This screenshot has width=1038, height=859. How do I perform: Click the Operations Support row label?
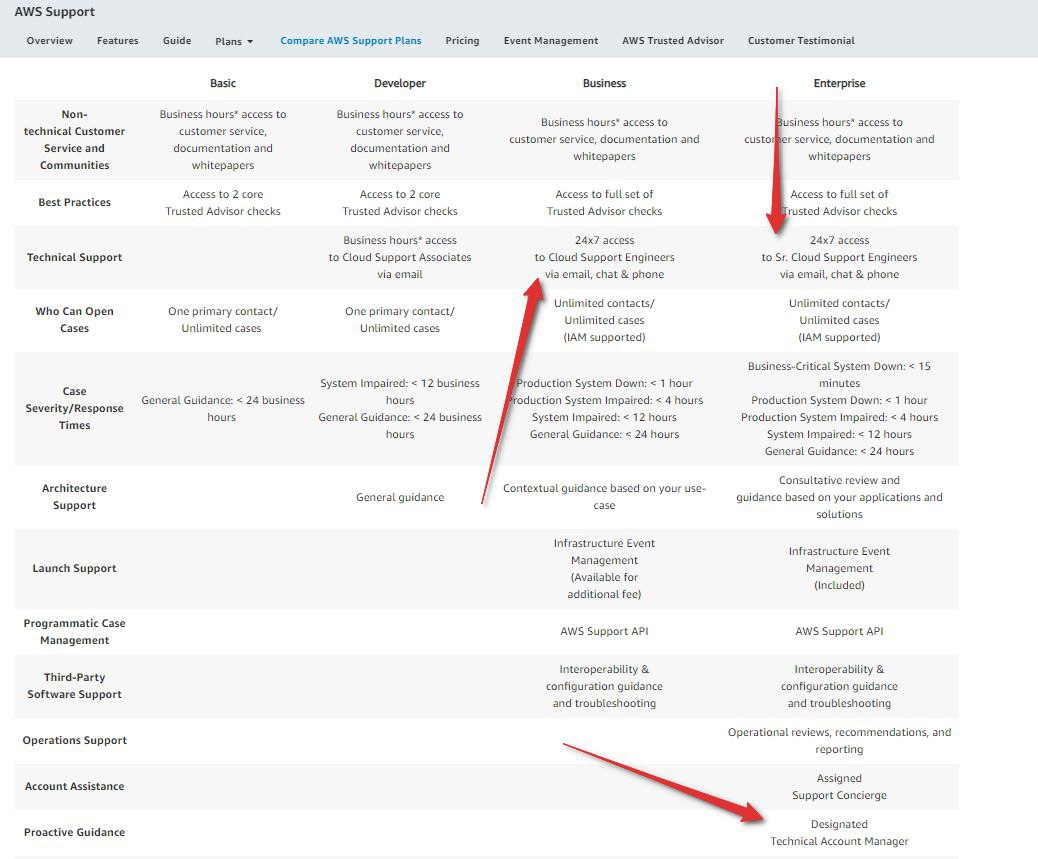(74, 740)
